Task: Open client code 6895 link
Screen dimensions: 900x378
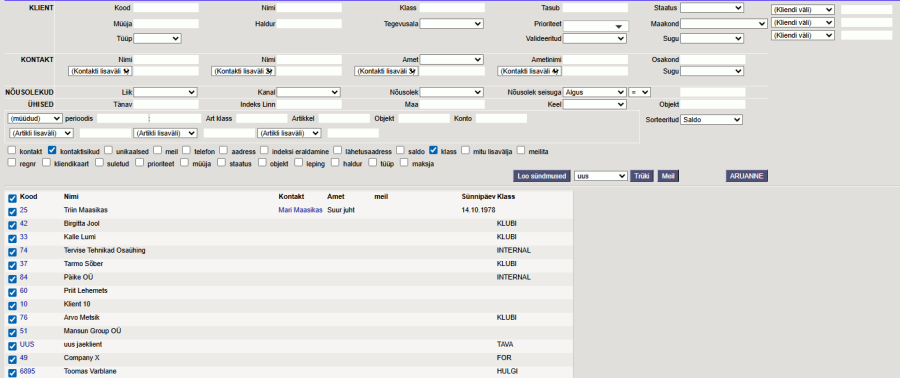Action: (27, 371)
